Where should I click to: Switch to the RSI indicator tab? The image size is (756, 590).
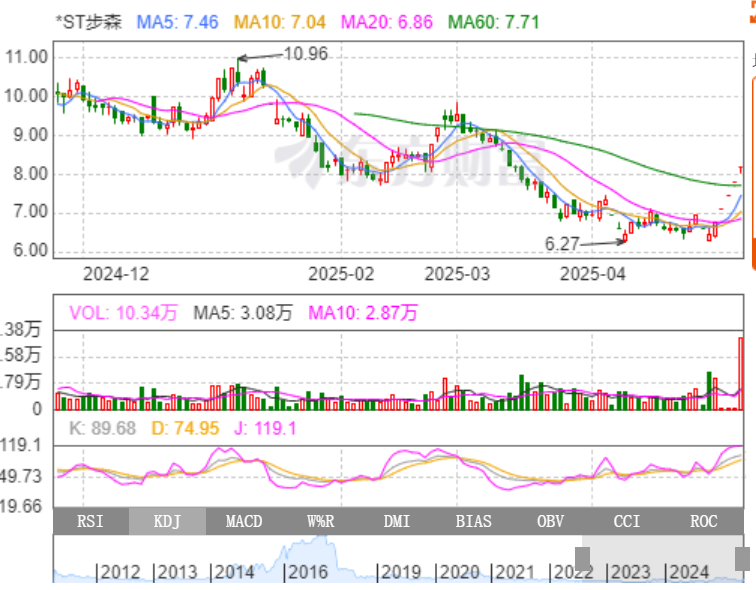[91, 521]
